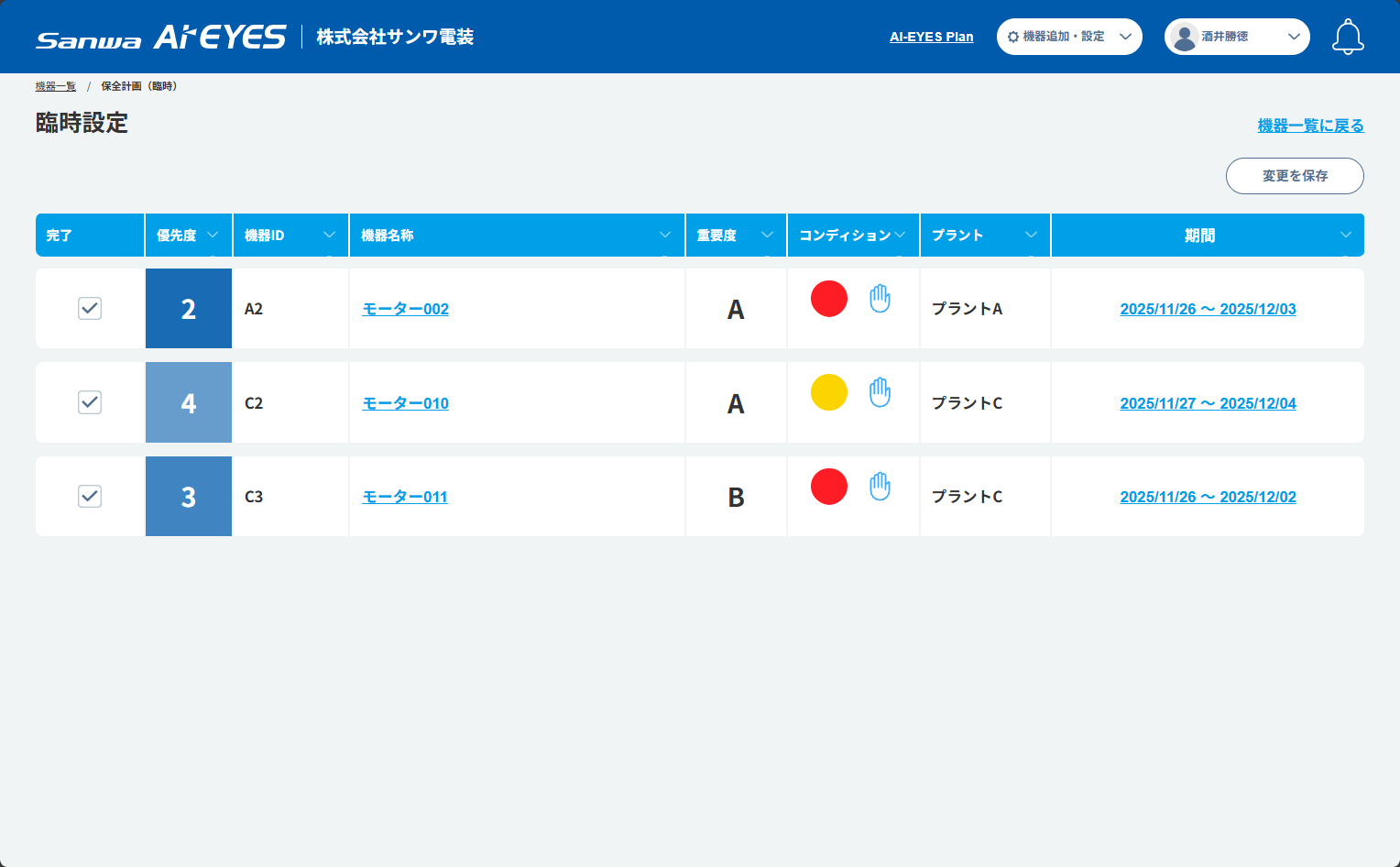
Task: Uncheck the 完了 checkbox for モーター010
Action: click(90, 402)
